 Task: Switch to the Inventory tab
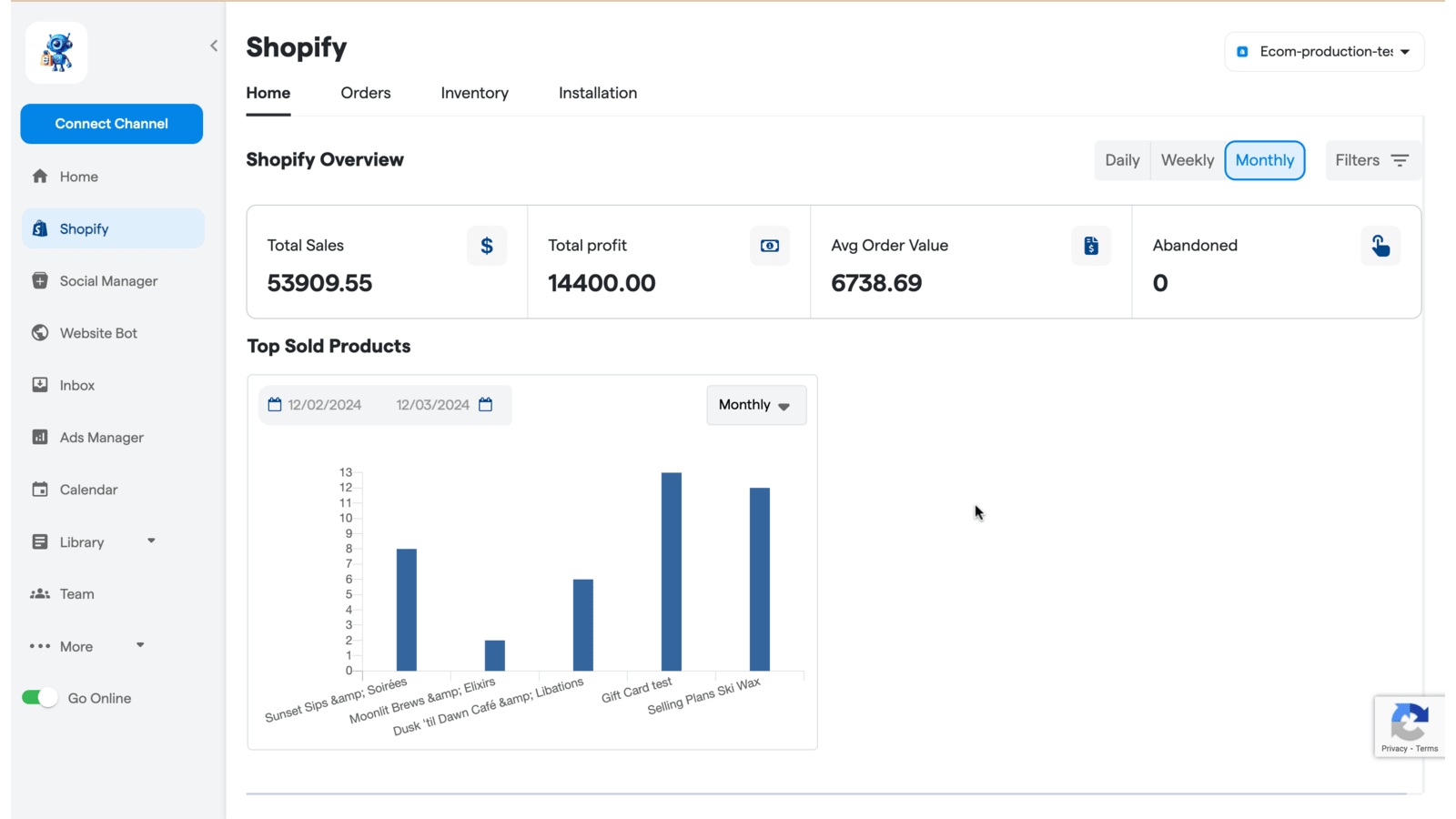[x=475, y=93]
